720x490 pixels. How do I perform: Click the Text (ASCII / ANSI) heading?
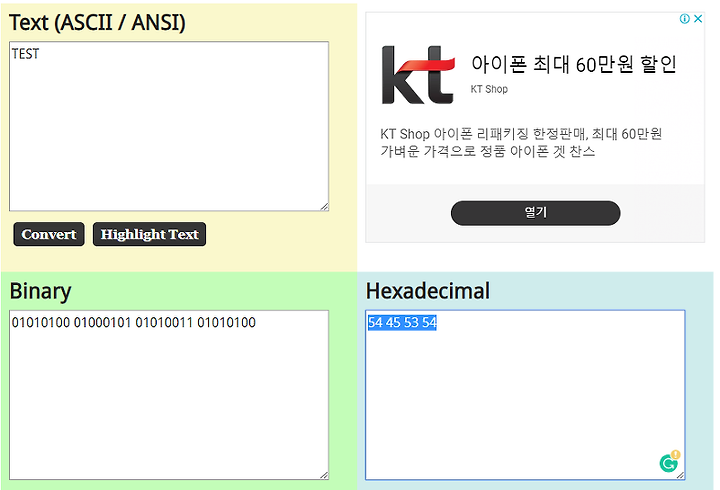97,23
